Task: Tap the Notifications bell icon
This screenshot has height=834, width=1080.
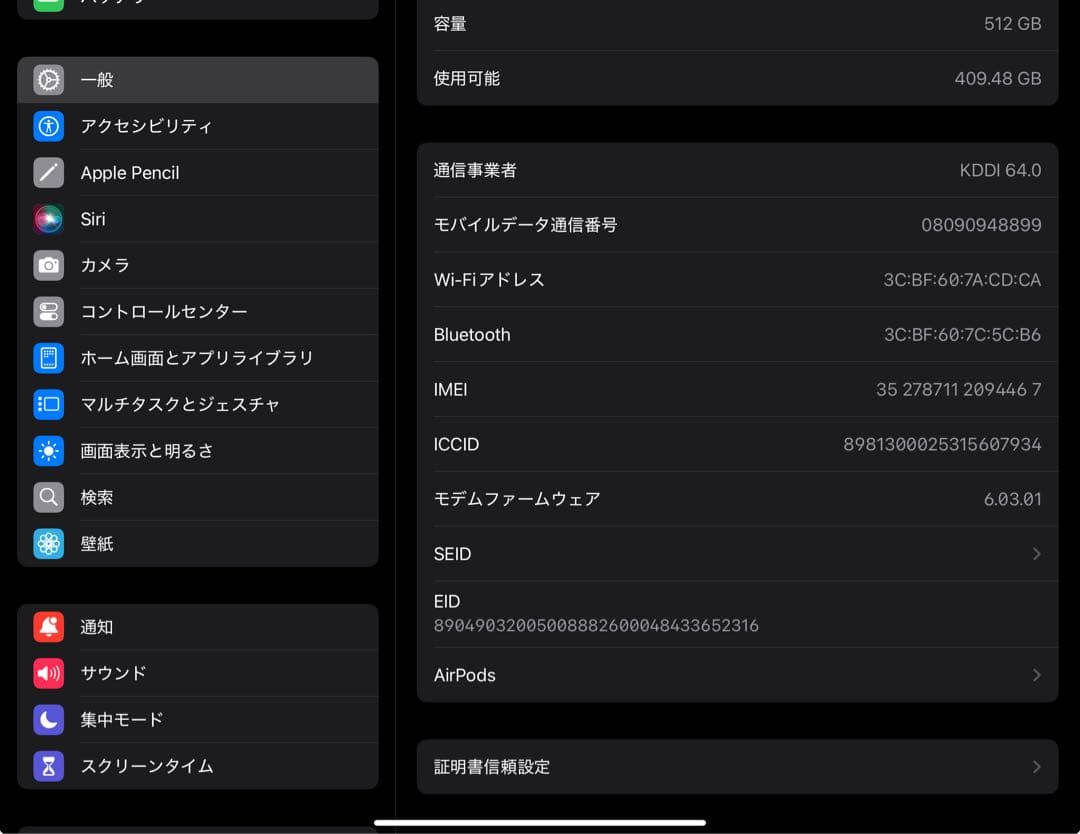Action: (x=48, y=627)
